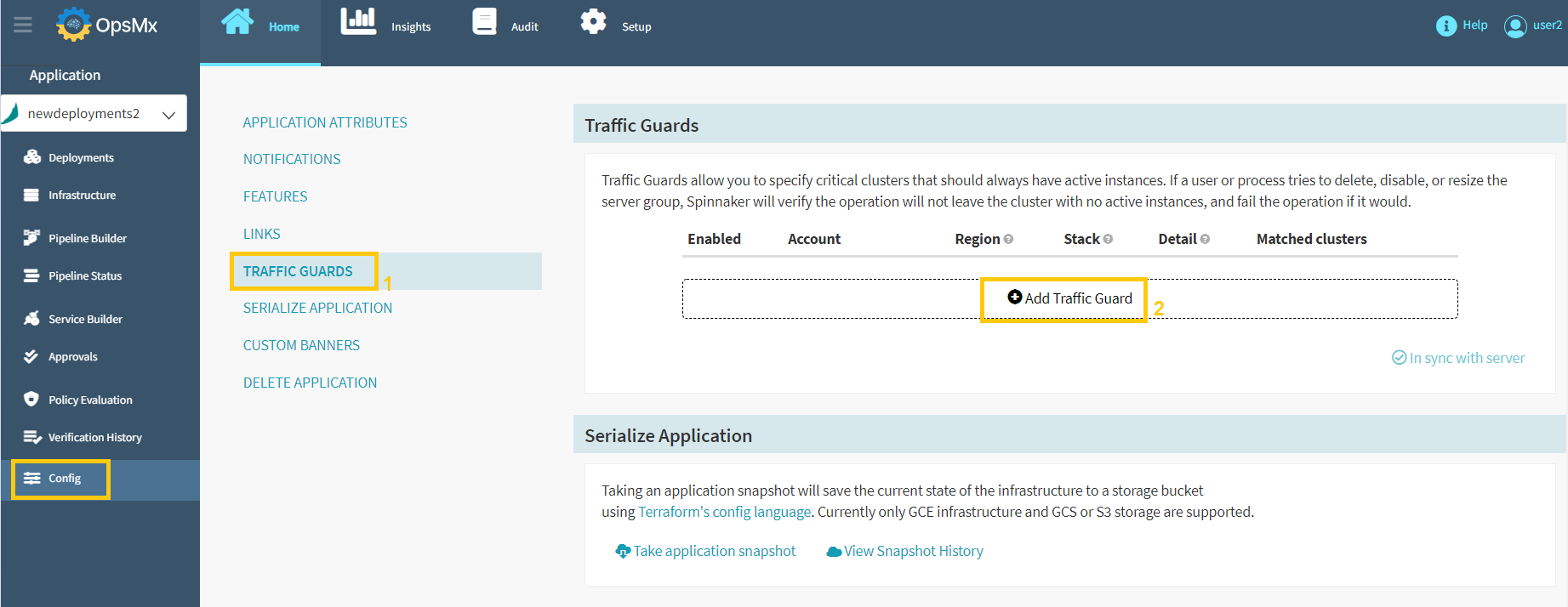Screen dimensions: 1568x607
Task: Click the hamburger menu icon
Action: coord(23,25)
